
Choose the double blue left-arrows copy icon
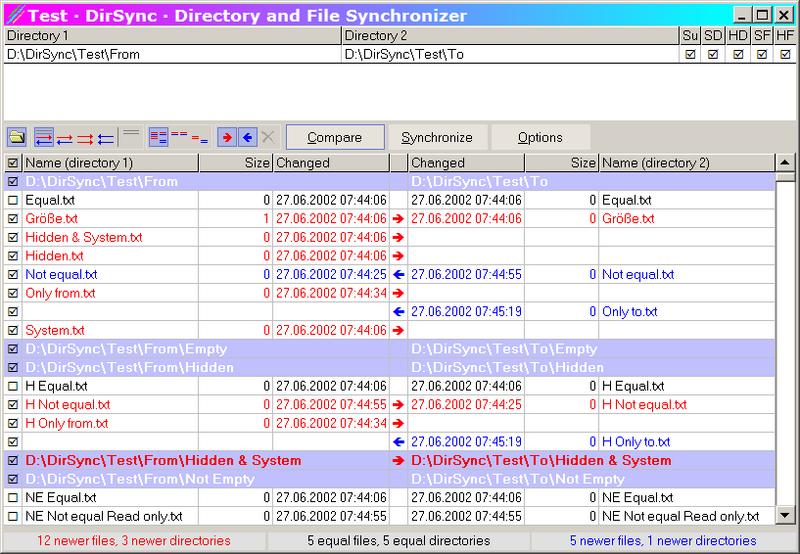(x=106, y=139)
